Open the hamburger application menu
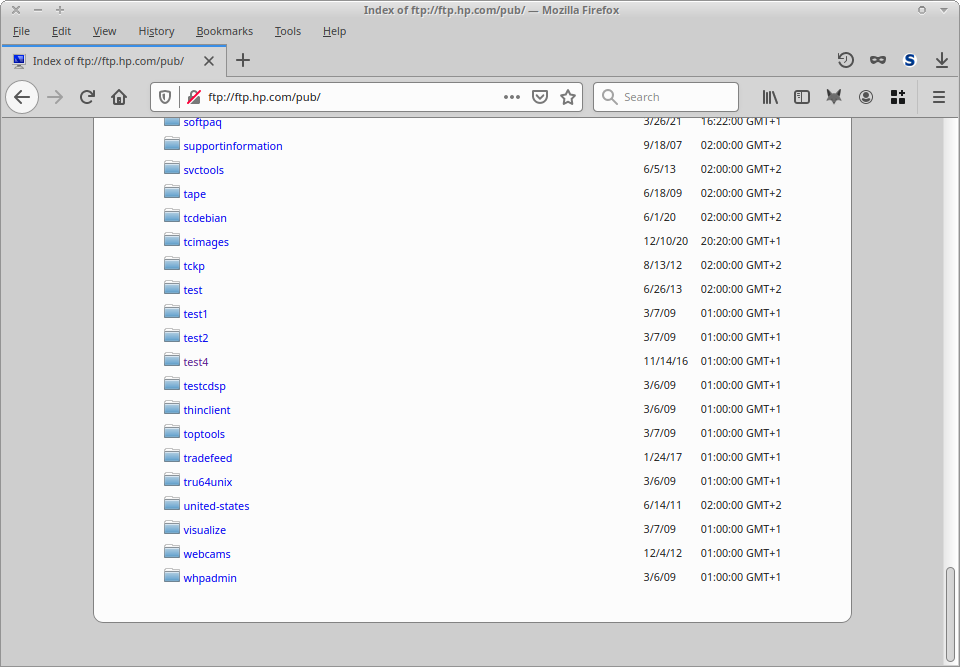The width and height of the screenshot is (960, 667). 939,97
